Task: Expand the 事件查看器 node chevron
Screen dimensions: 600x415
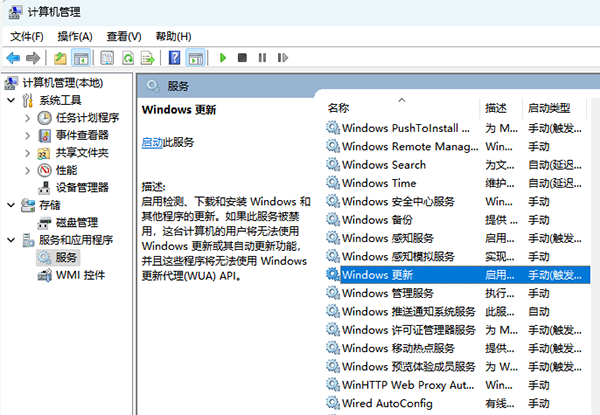Action: click(x=28, y=135)
